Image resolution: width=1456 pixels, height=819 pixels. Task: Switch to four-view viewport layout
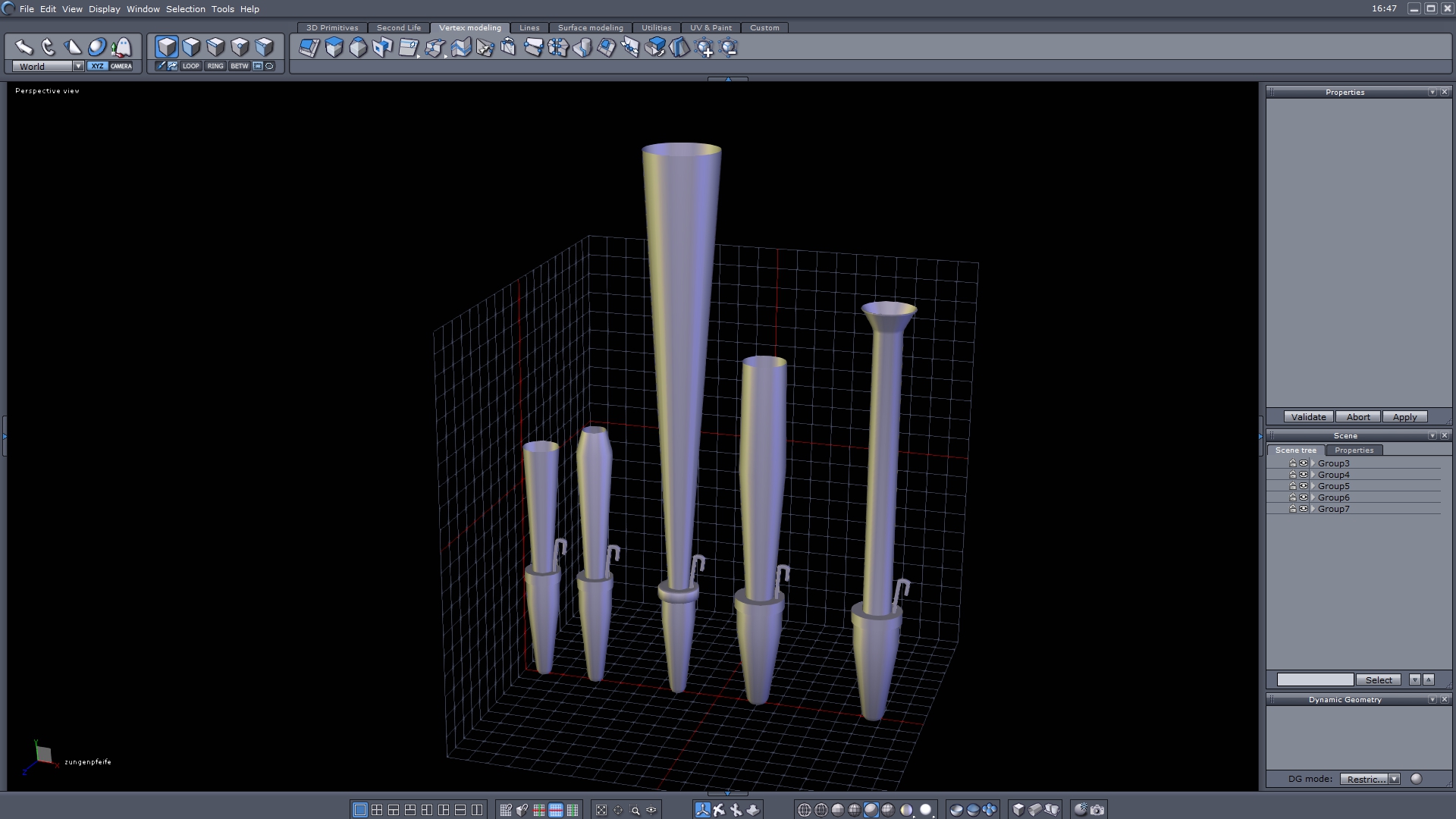[x=377, y=810]
